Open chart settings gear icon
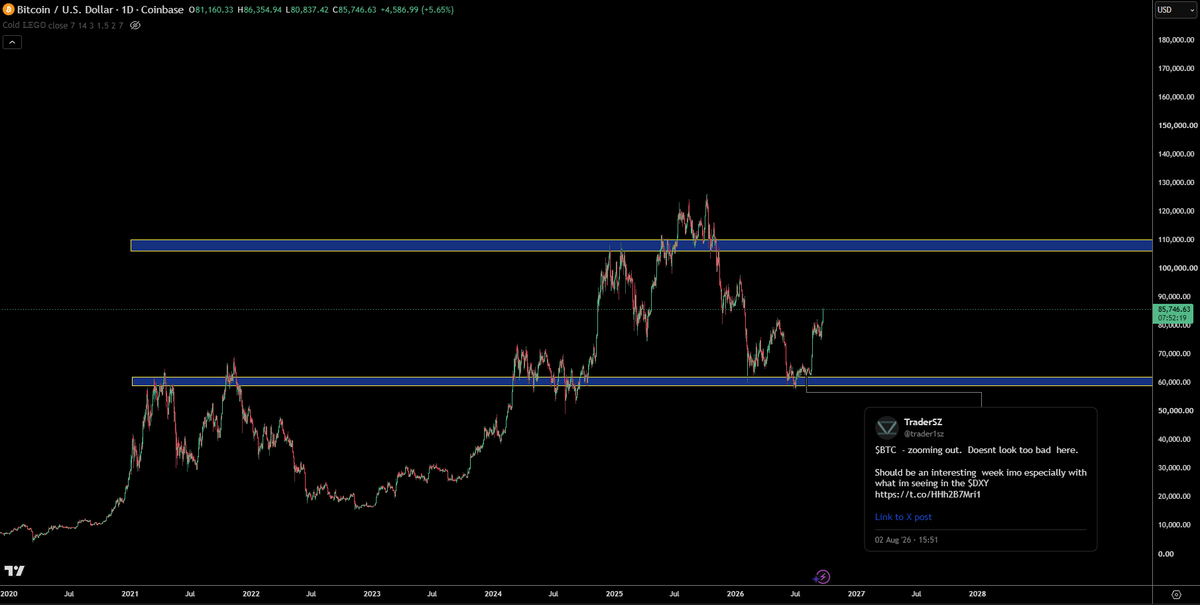Screen dimensions: 1200x605 click(x=1174, y=593)
